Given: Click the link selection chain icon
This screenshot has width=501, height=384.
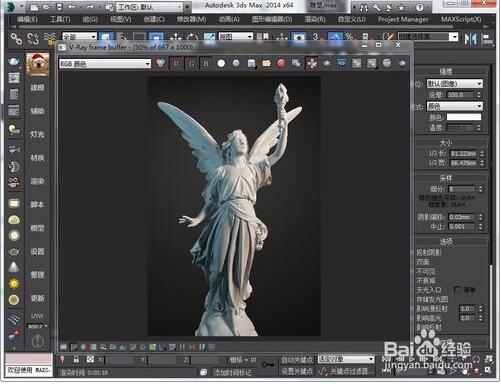Looking at the screenshot, I should [x=16, y=38].
